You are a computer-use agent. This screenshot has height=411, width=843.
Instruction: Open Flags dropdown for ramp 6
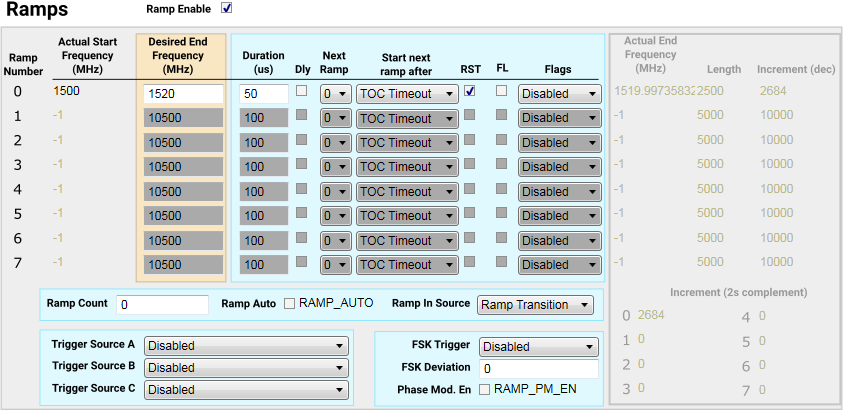tap(560, 240)
